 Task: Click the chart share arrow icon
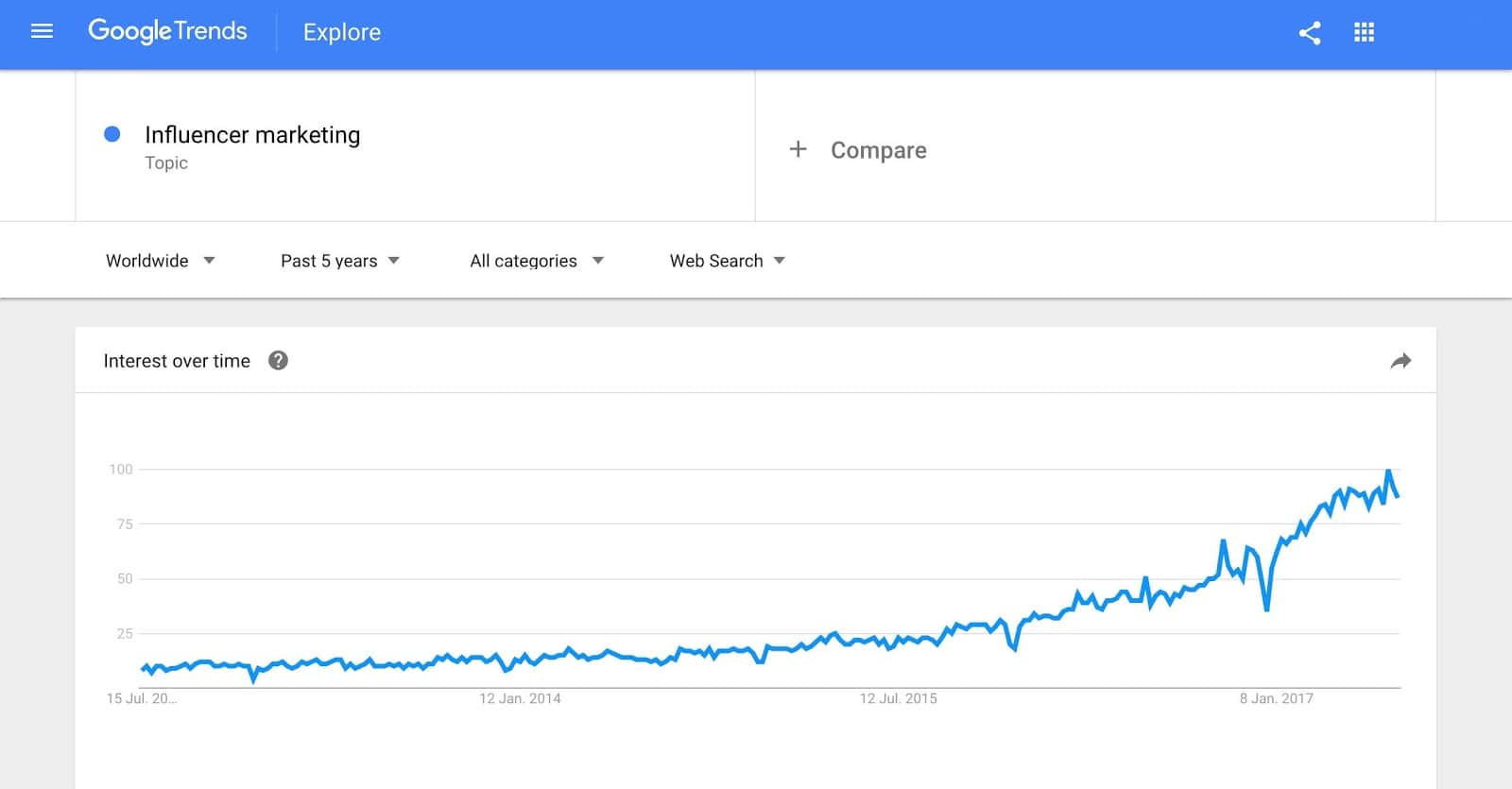coord(1400,361)
